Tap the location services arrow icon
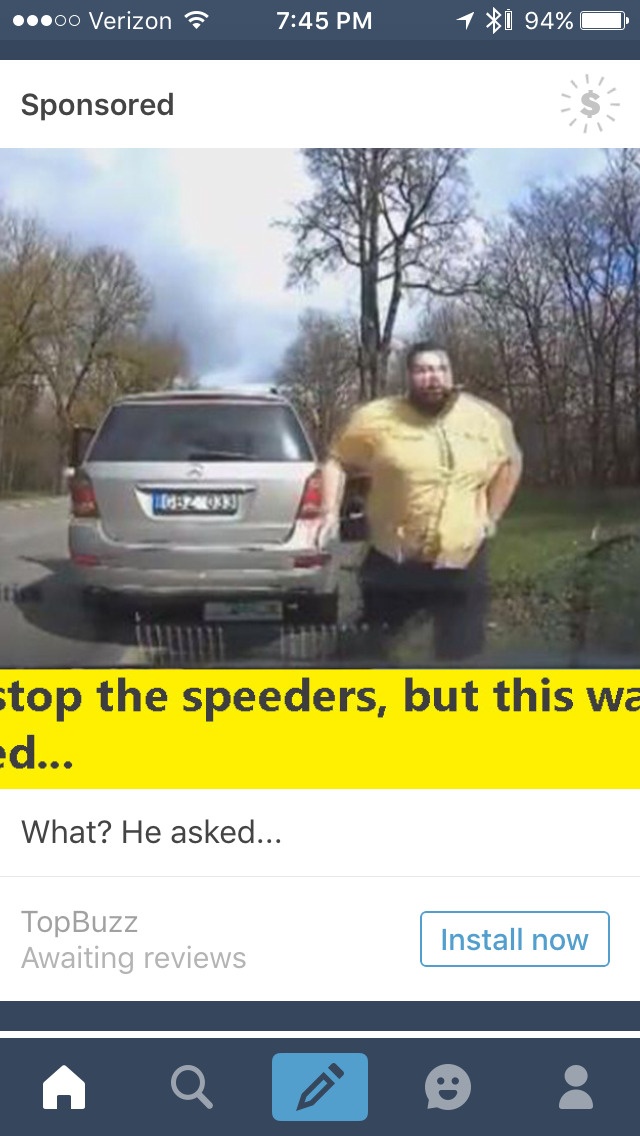This screenshot has height=1136, width=640. coord(465,20)
